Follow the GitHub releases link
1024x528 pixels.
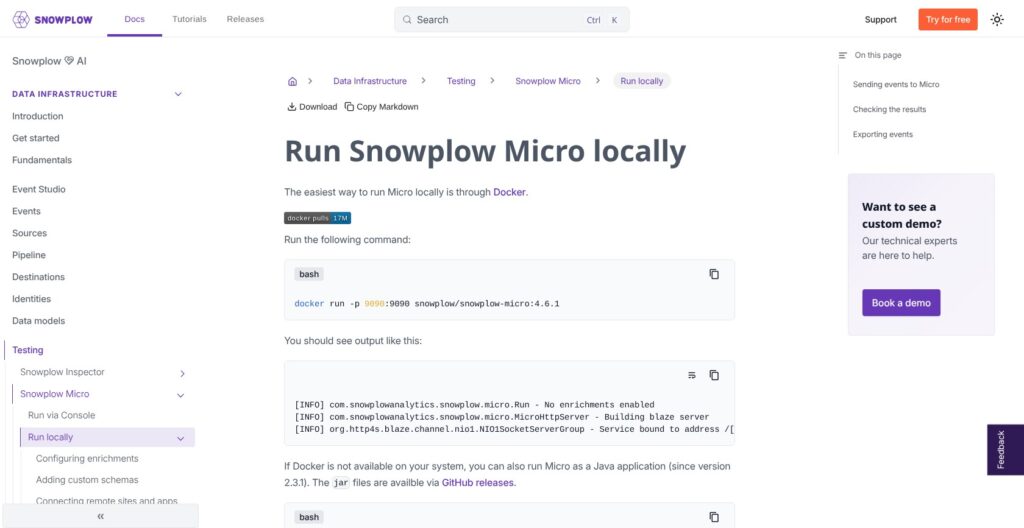tap(479, 483)
